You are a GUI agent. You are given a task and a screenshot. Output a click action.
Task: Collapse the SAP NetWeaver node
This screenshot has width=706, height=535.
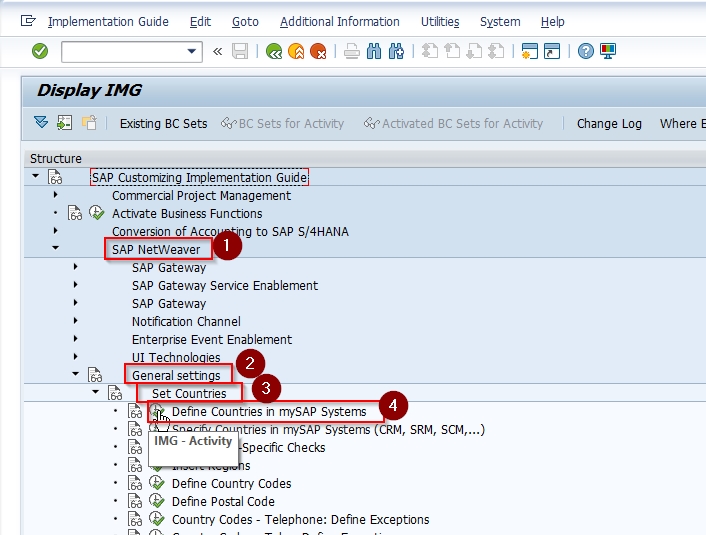(x=55, y=248)
